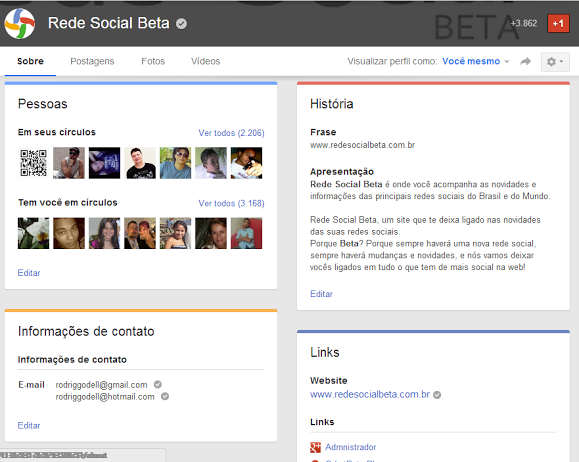This screenshot has height=462, width=579.
Task: Open the blonde woman close-up thumbnail
Action: point(210,233)
